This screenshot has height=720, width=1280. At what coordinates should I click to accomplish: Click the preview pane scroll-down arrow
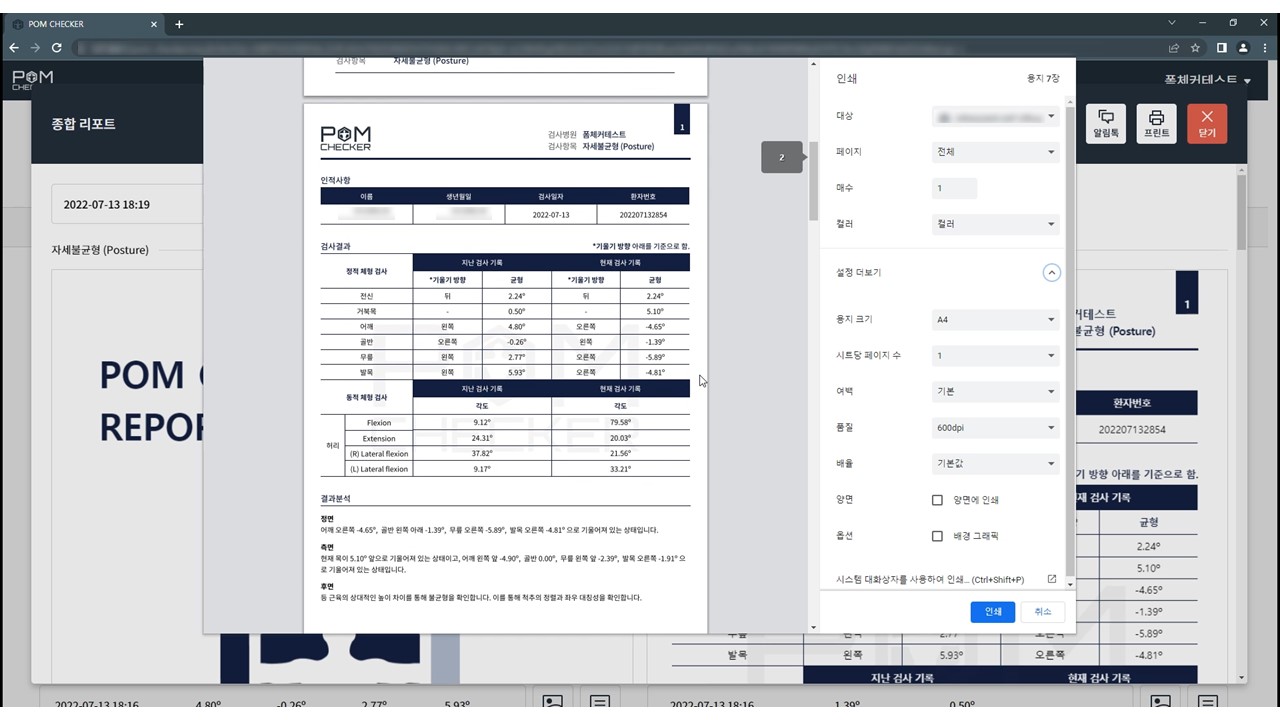click(813, 628)
